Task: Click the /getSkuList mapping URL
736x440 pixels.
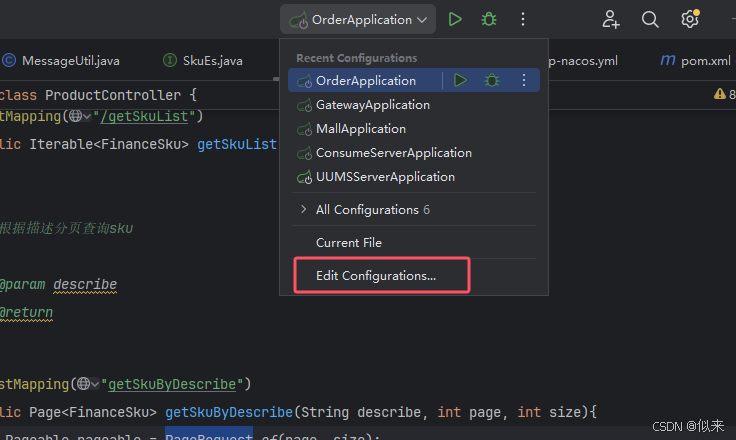Action: 144,116
